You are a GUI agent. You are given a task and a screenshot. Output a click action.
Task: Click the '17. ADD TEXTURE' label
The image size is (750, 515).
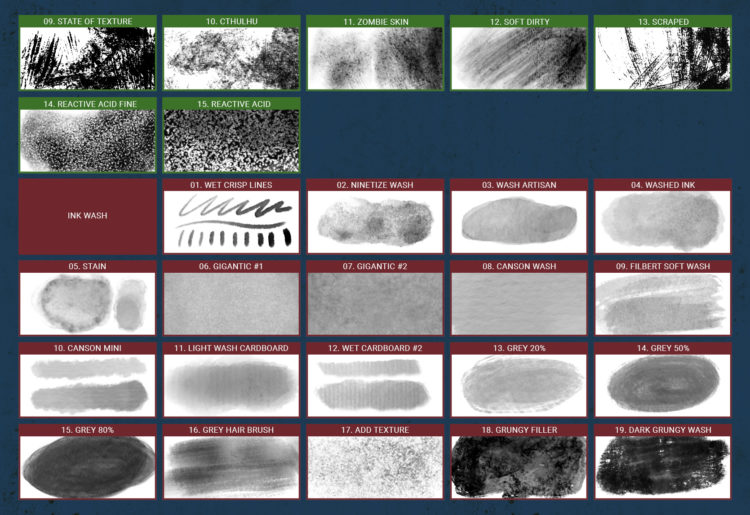[375, 430]
